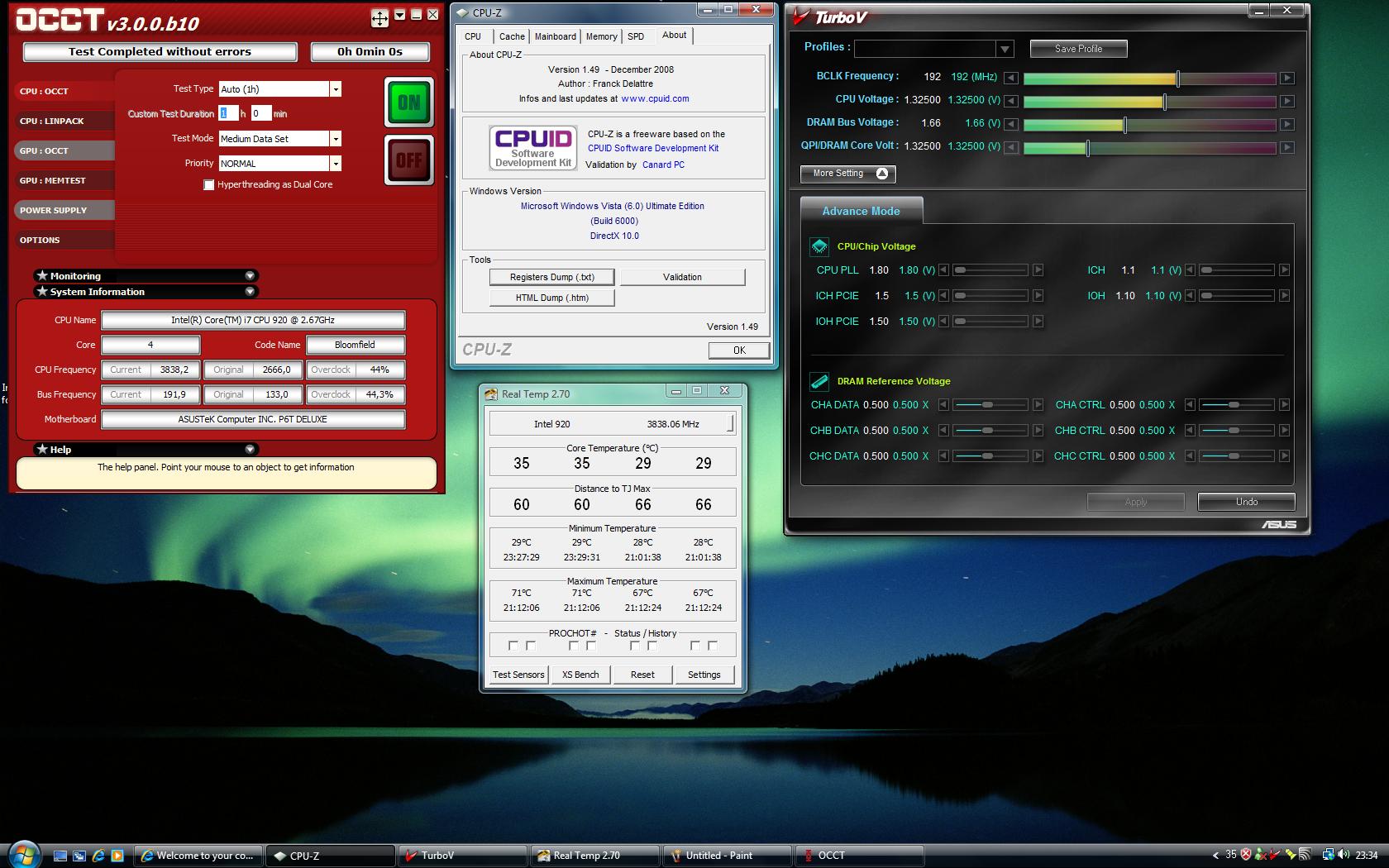This screenshot has width=1389, height=868.
Task: Select the POWER SUPPLY tab
Action: pos(64,210)
